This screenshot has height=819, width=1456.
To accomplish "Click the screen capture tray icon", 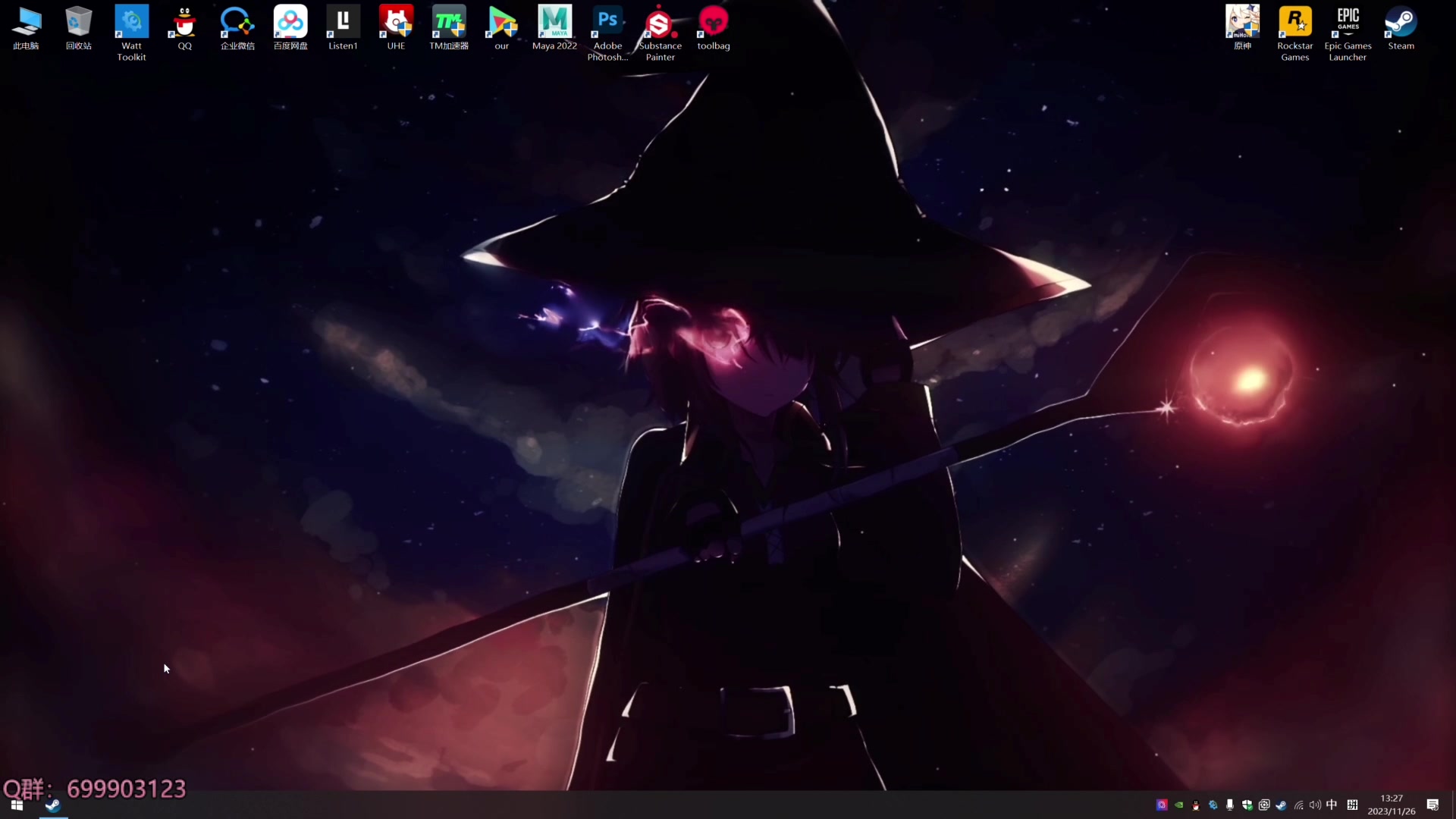I will [x=1263, y=805].
